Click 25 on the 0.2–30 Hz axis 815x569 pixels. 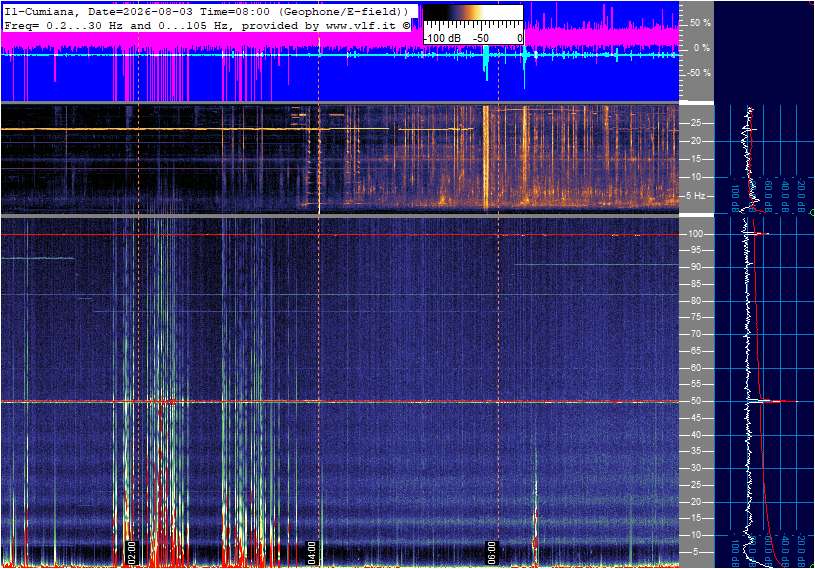695,123
